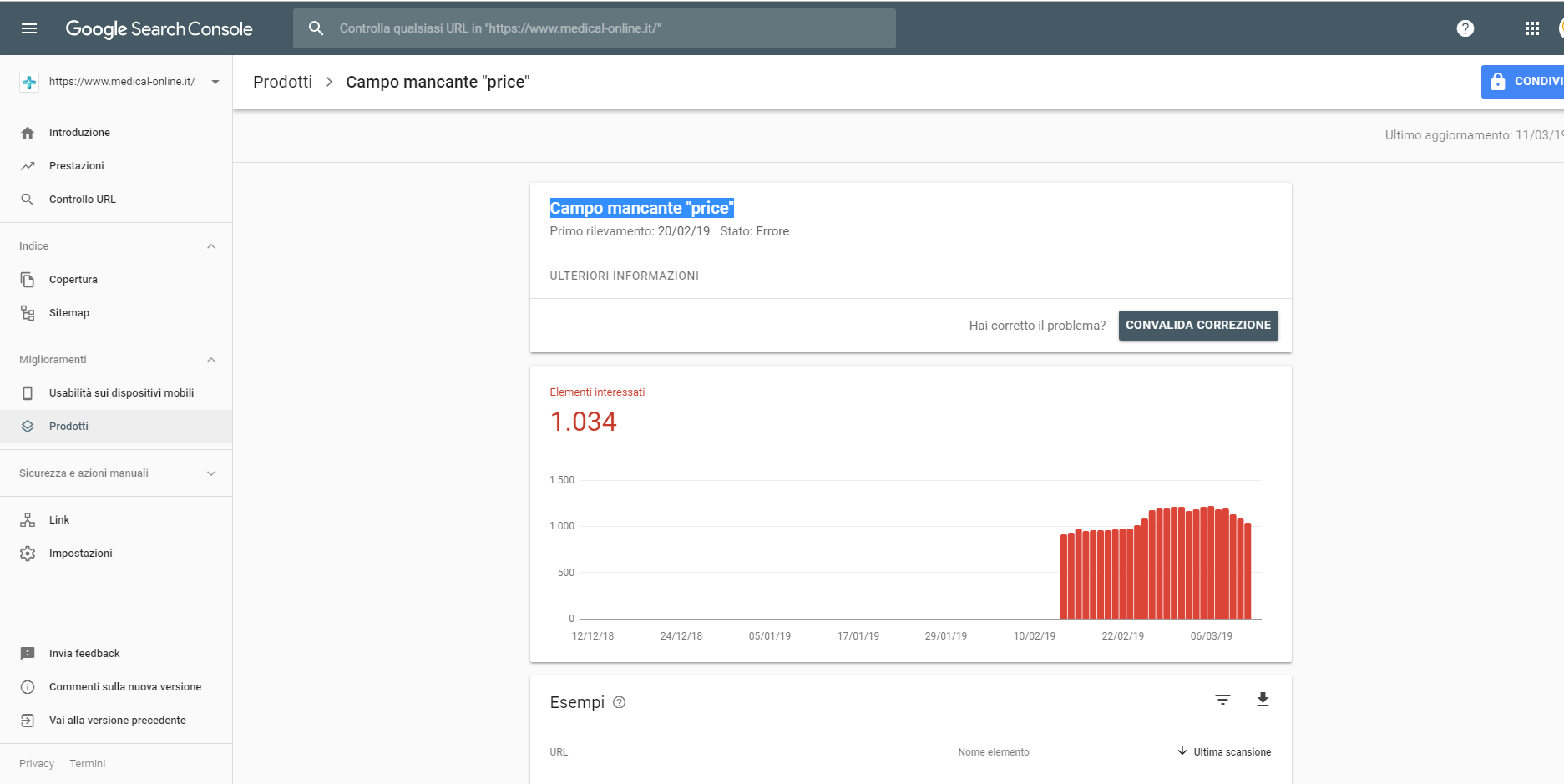This screenshot has height=784, width=1564.
Task: Go to the Copertura page
Action: (73, 280)
